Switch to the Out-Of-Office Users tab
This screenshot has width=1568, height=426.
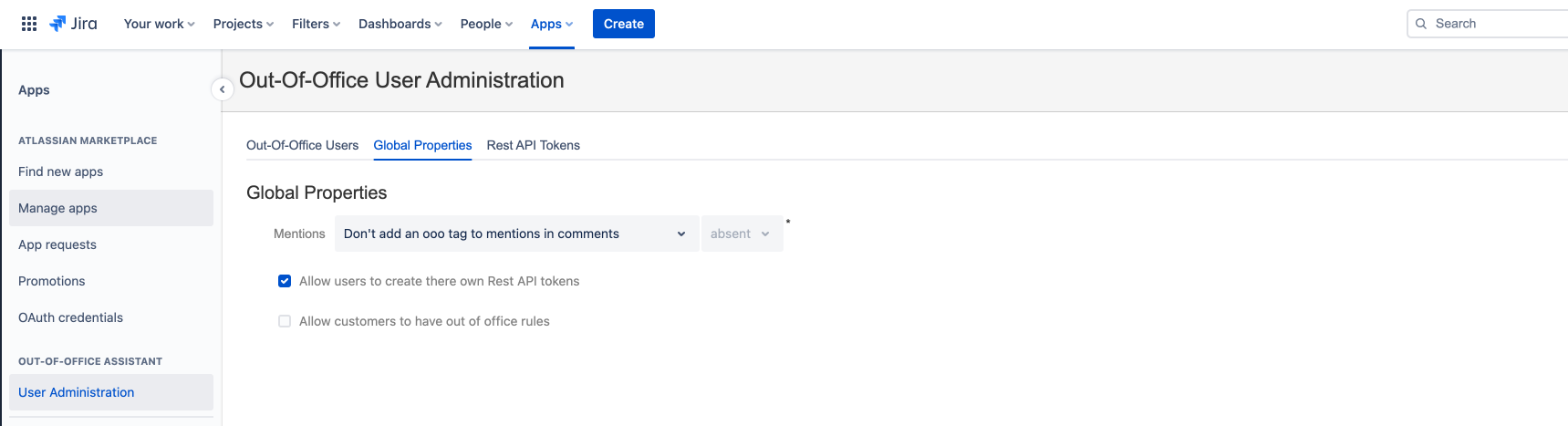(303, 145)
